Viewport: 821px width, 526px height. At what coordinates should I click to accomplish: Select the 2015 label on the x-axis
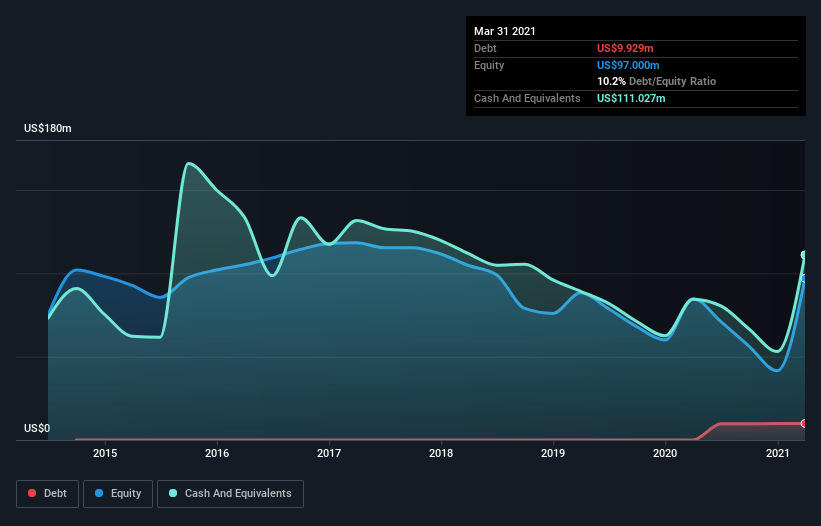[105, 454]
